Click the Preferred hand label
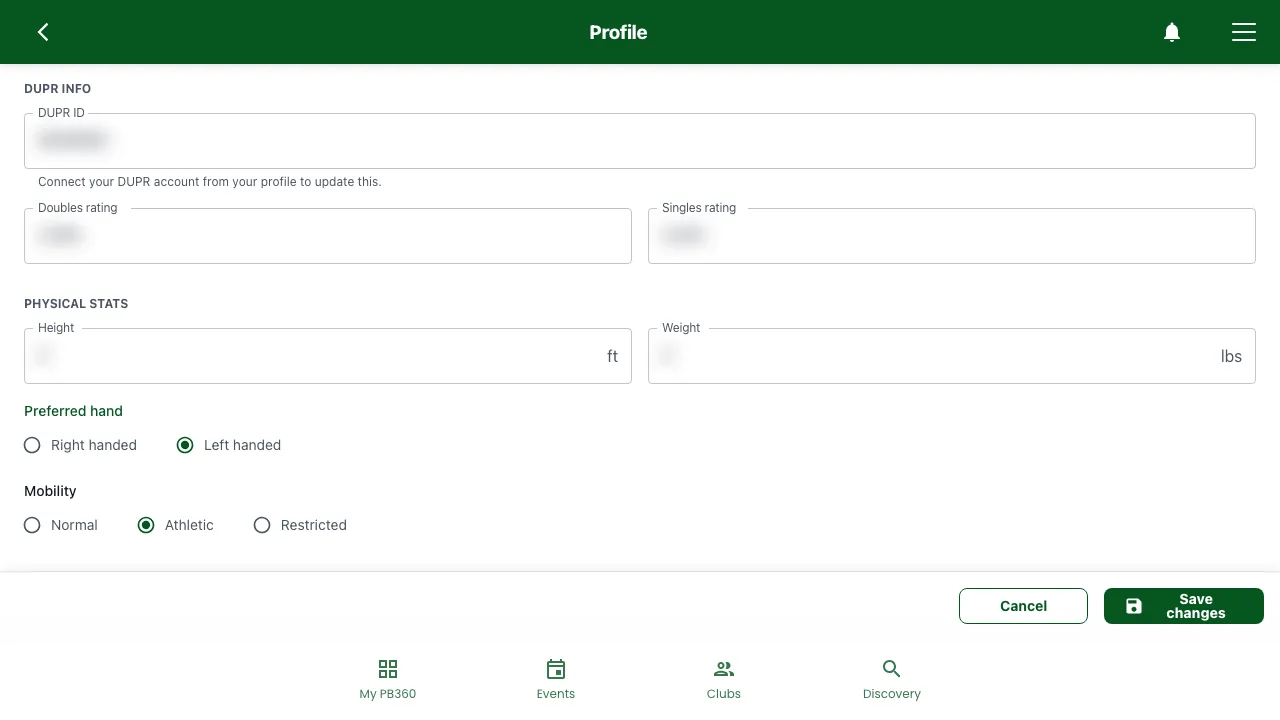 point(73,411)
